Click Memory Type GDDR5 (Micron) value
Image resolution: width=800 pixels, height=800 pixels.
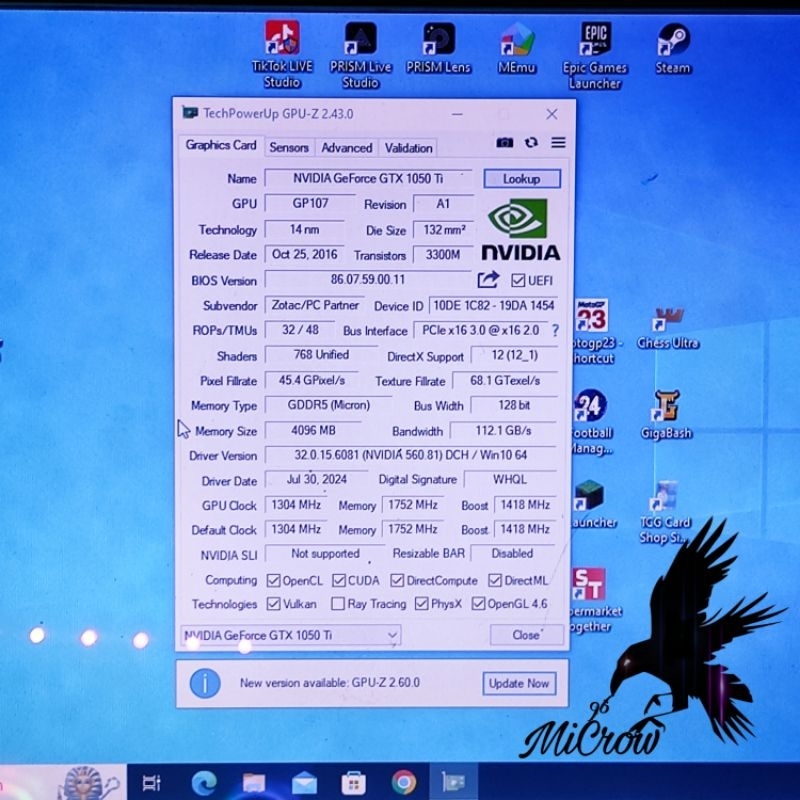point(329,405)
